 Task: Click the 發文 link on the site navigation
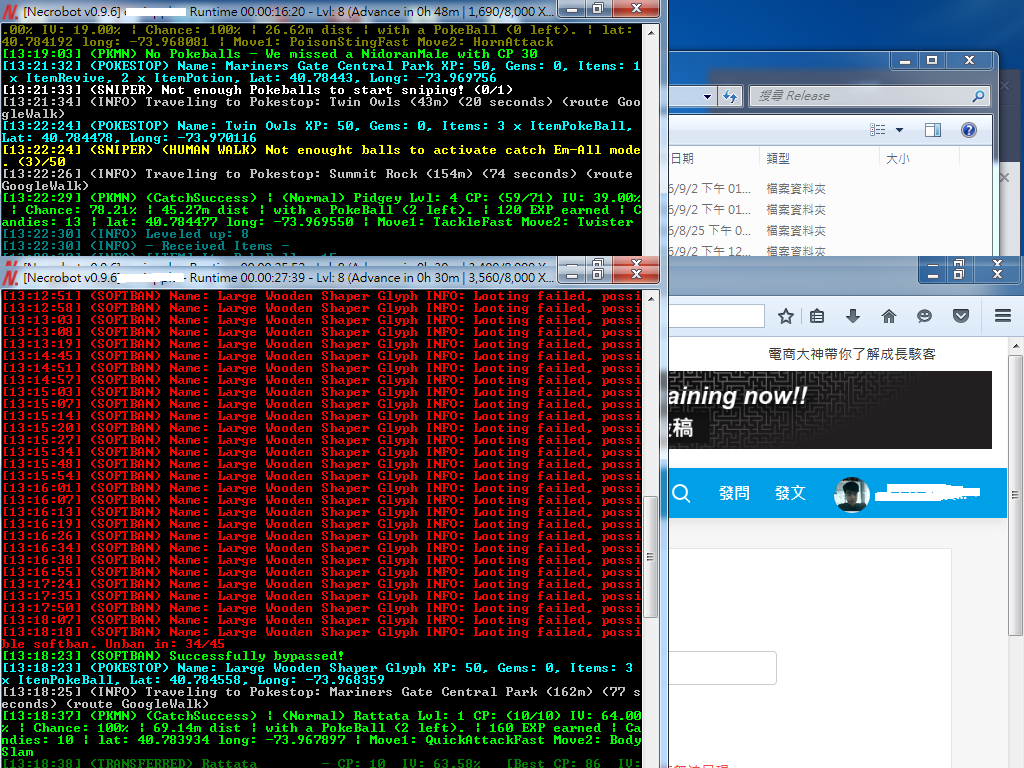pos(790,493)
